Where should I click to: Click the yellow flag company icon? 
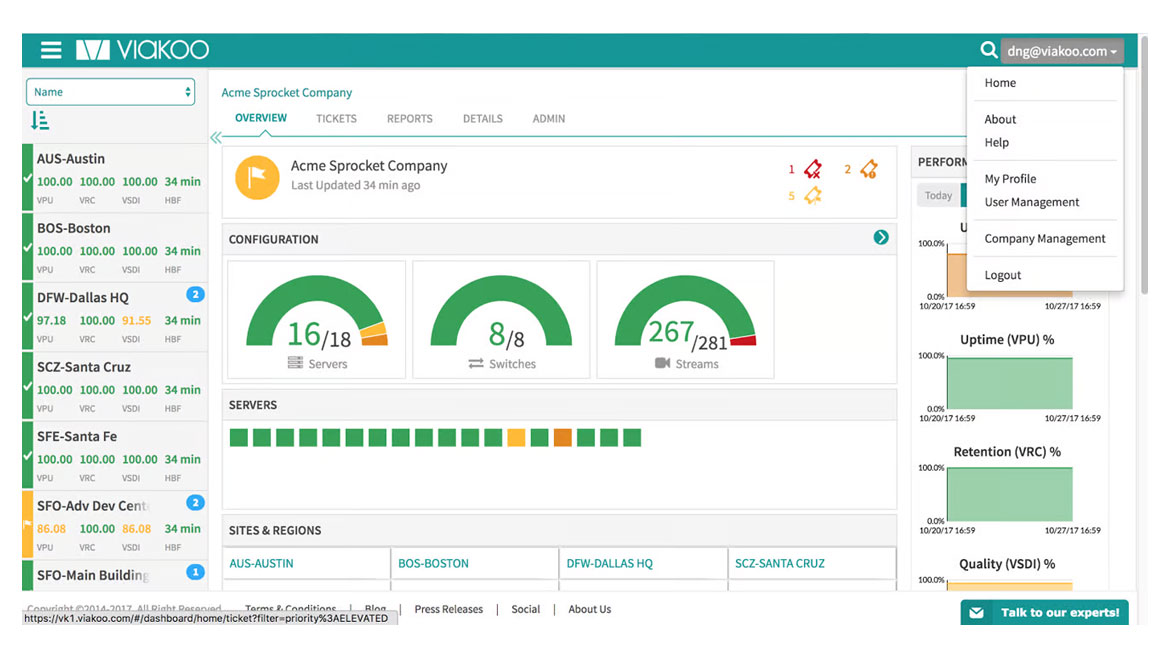[257, 177]
